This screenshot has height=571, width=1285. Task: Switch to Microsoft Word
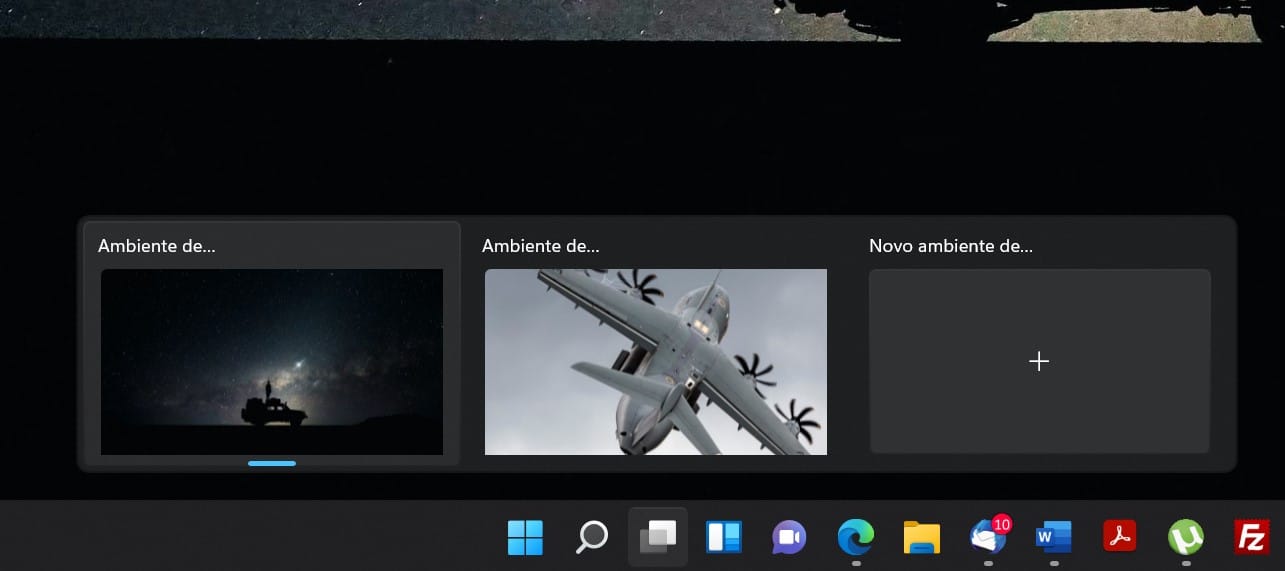(1053, 538)
